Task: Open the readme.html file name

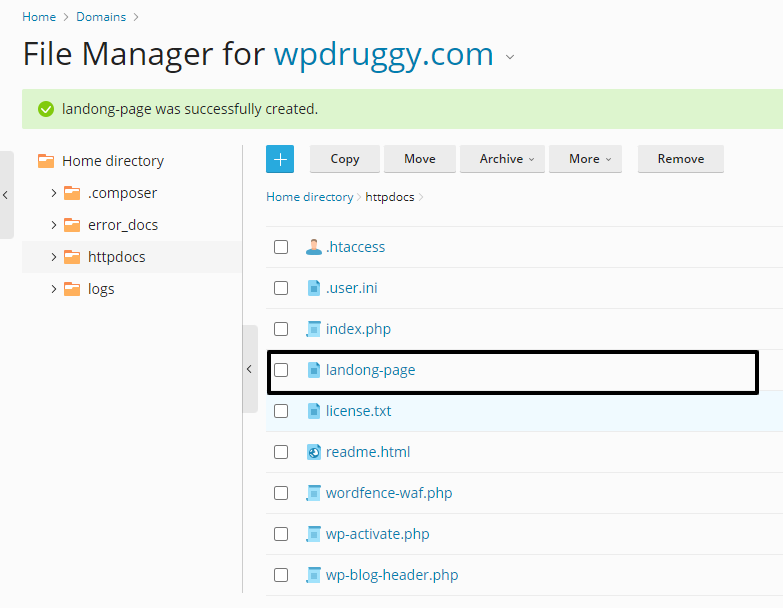Action: (368, 452)
